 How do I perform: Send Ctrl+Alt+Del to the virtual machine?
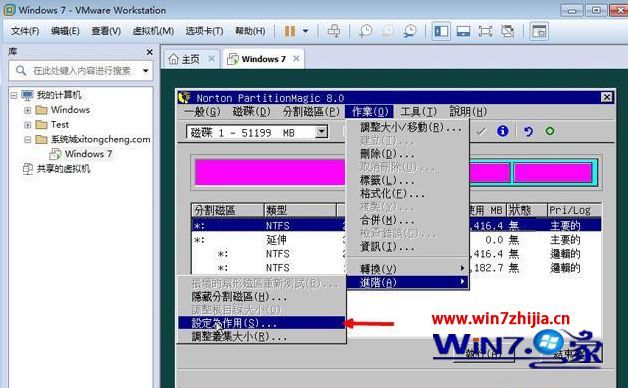(334, 31)
